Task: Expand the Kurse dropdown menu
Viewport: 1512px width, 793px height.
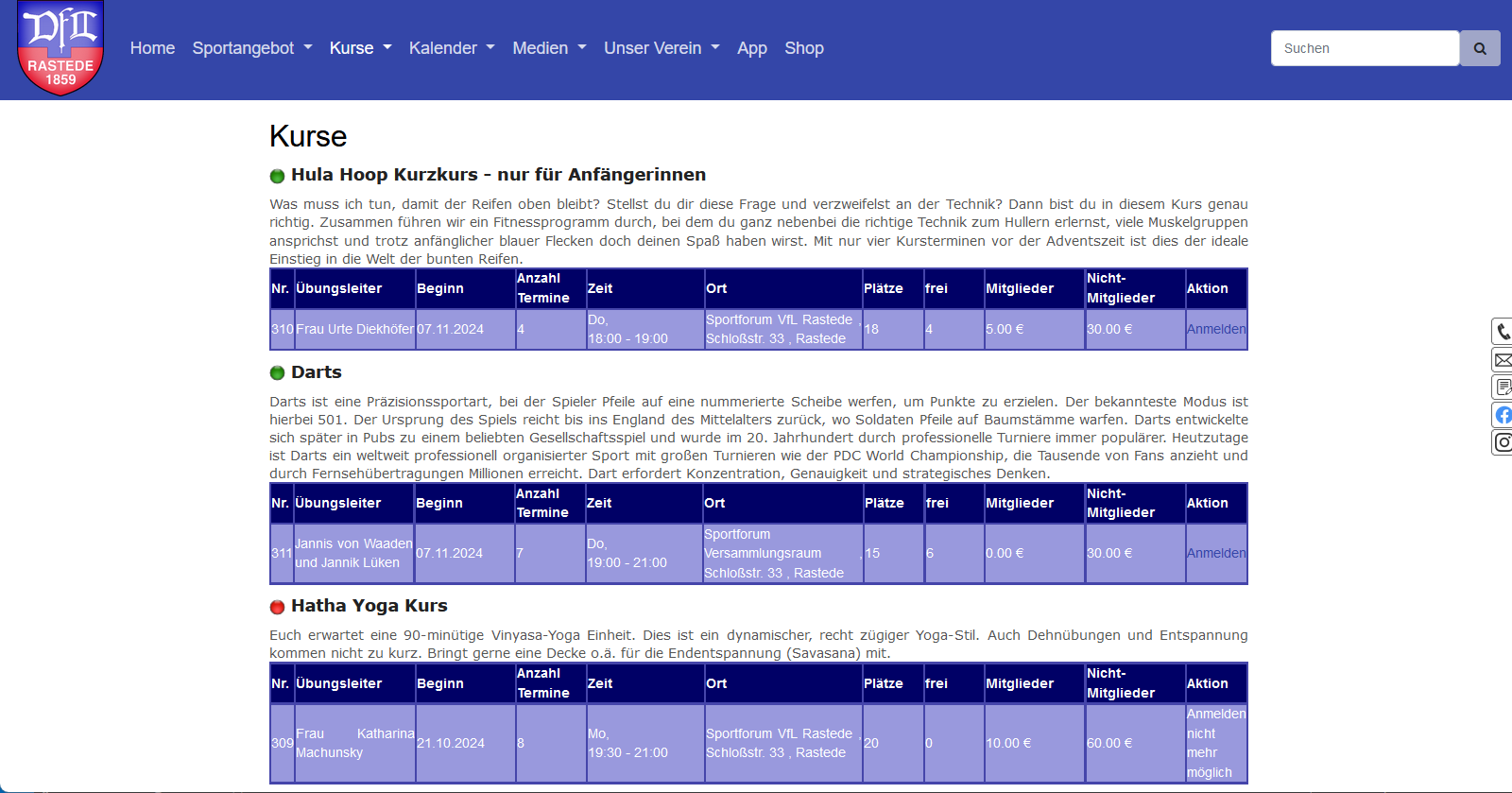Action: tap(361, 48)
